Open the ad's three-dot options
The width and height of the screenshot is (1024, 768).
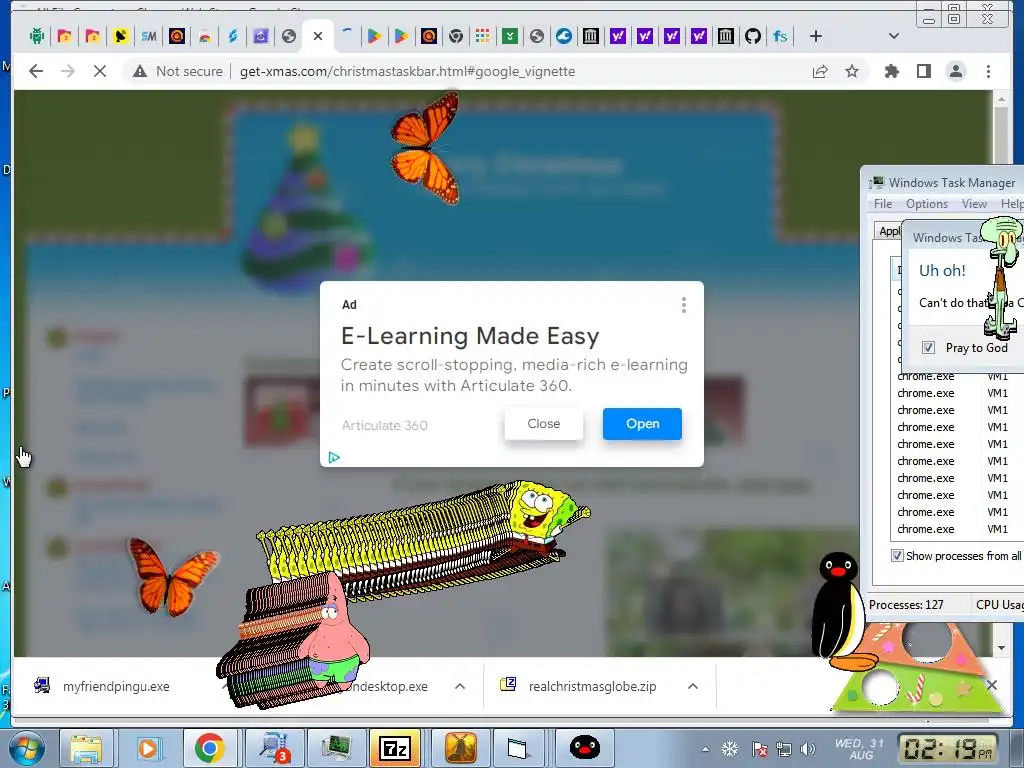[x=684, y=305]
